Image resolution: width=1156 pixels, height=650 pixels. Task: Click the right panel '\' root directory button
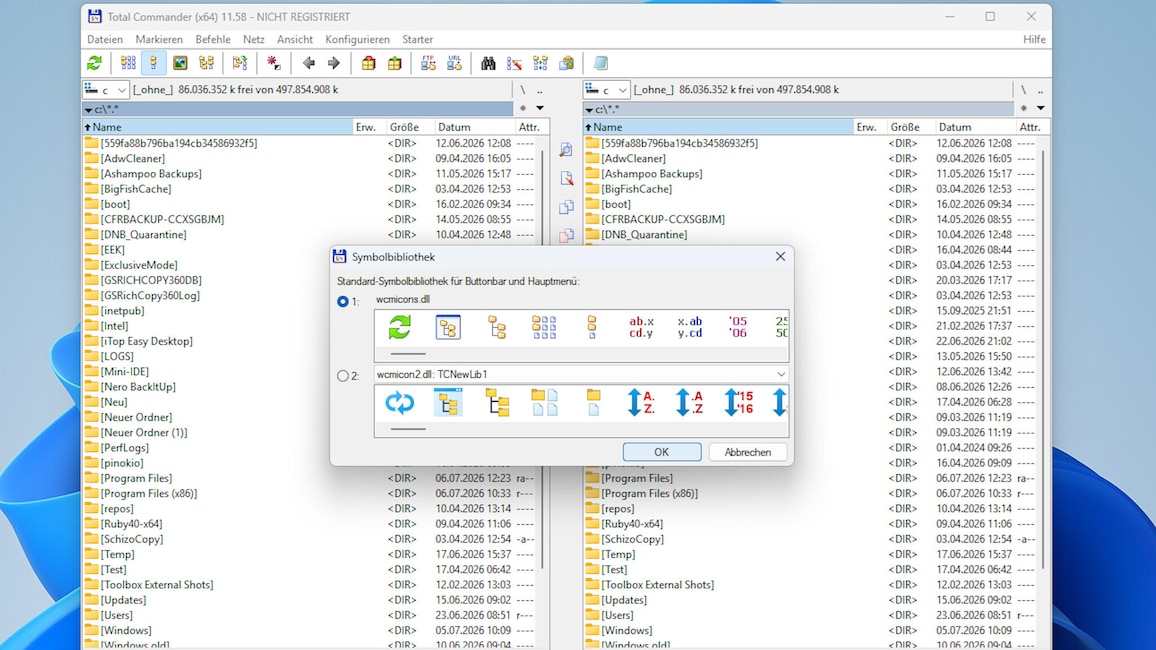[x=1023, y=90]
